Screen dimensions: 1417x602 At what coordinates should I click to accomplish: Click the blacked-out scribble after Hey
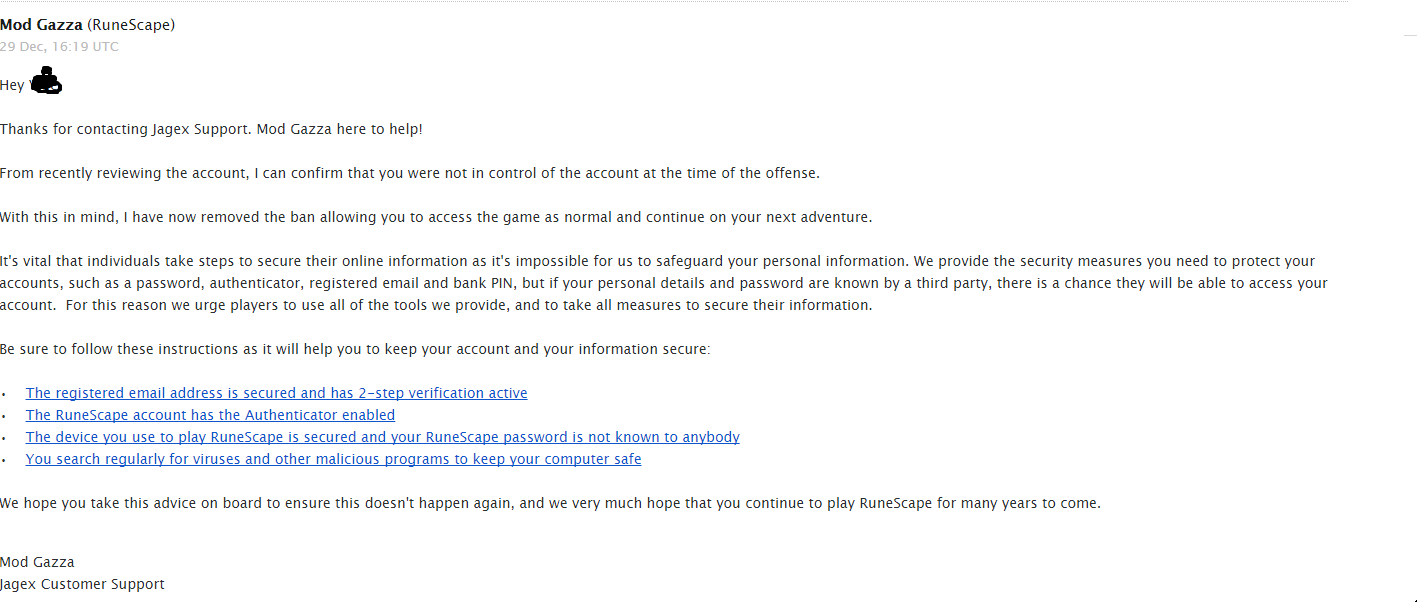click(x=46, y=83)
